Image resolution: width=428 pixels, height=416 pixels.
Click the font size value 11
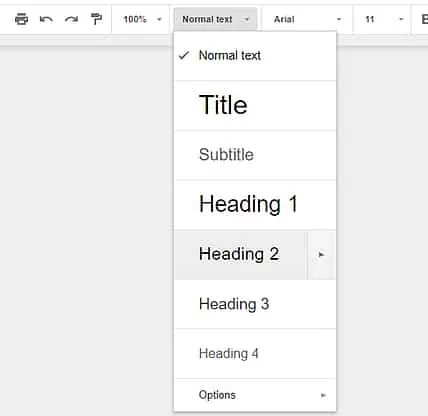point(369,19)
